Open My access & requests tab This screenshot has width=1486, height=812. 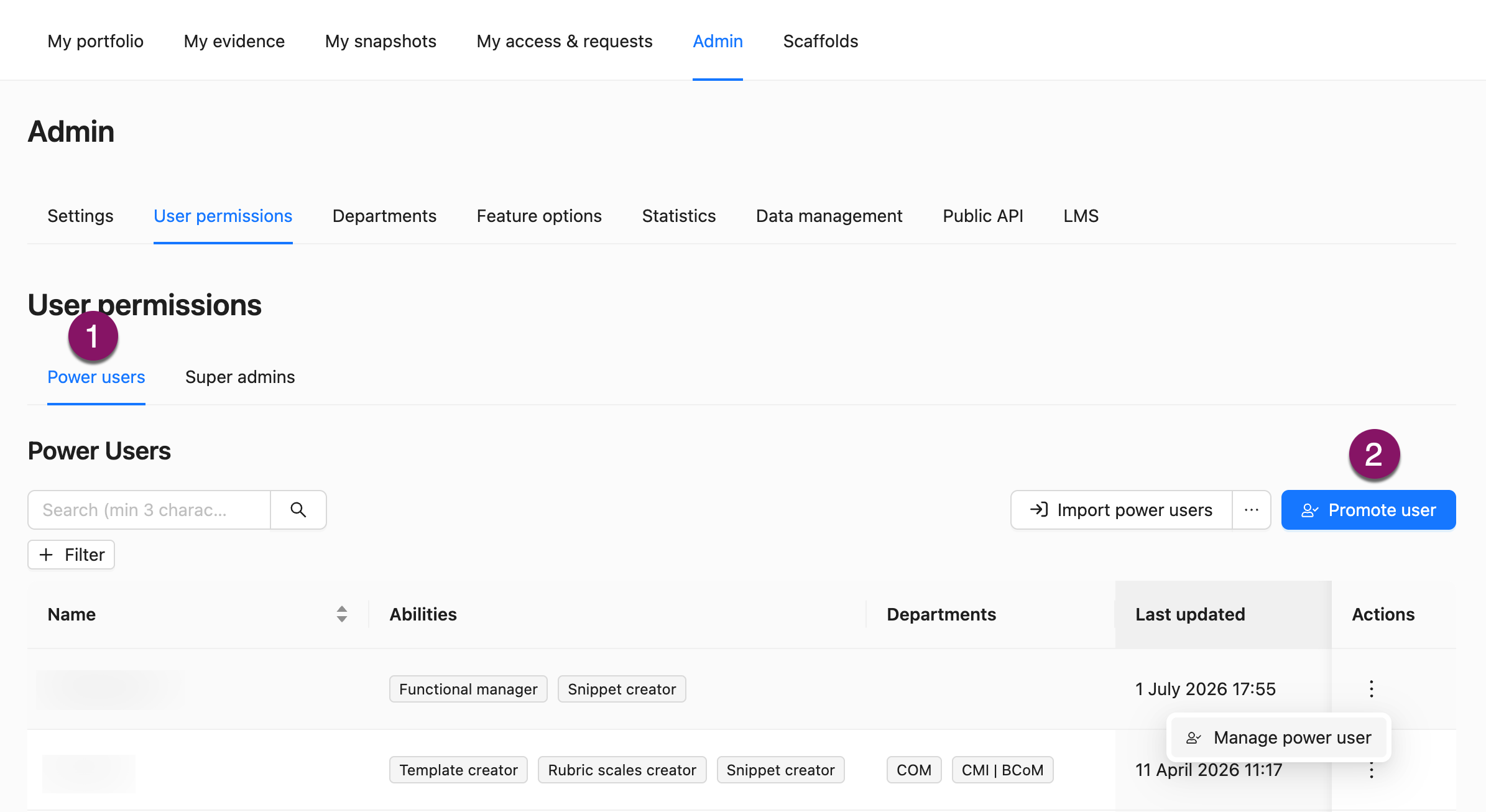[565, 41]
